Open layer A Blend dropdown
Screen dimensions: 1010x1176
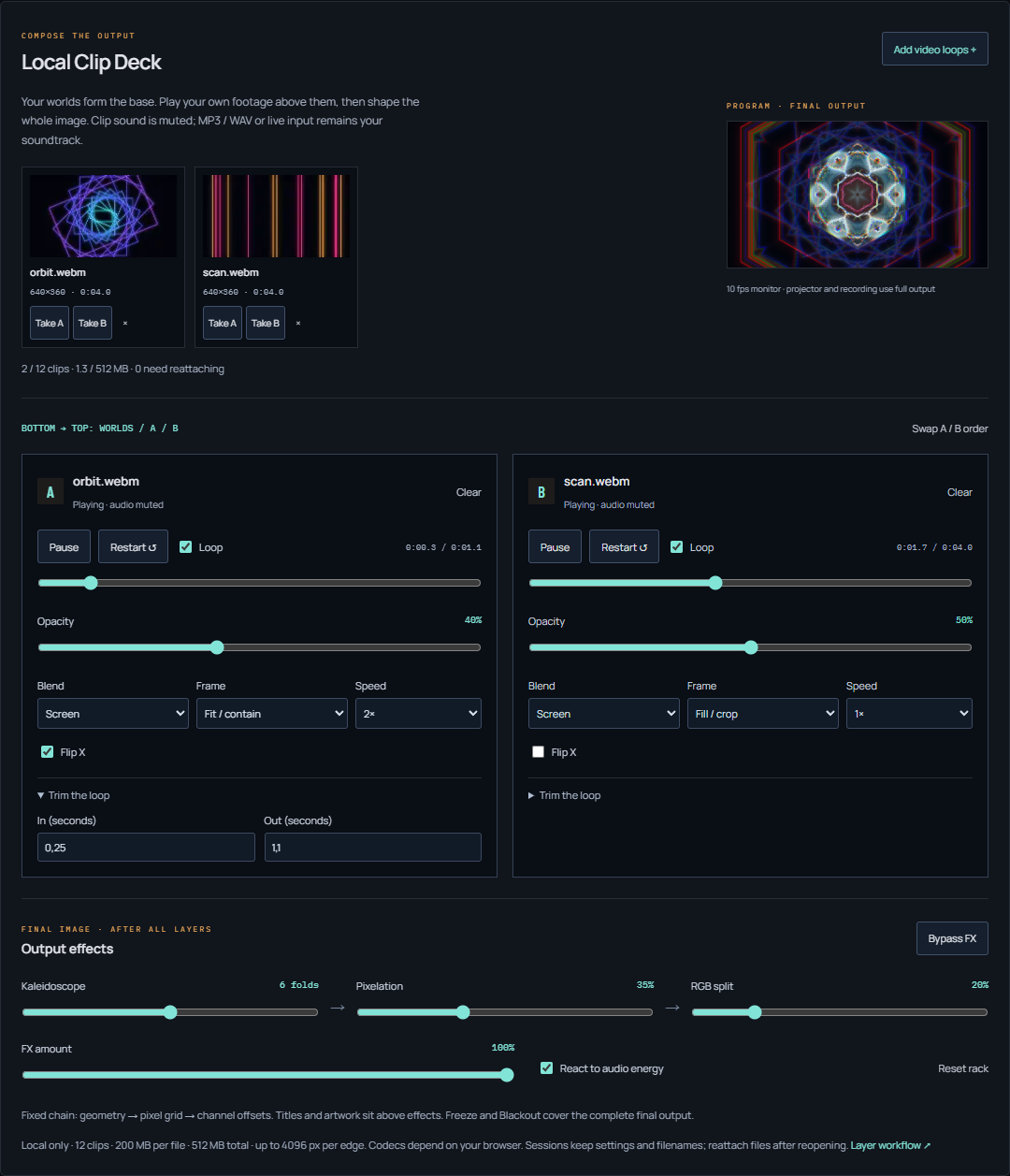pos(113,714)
